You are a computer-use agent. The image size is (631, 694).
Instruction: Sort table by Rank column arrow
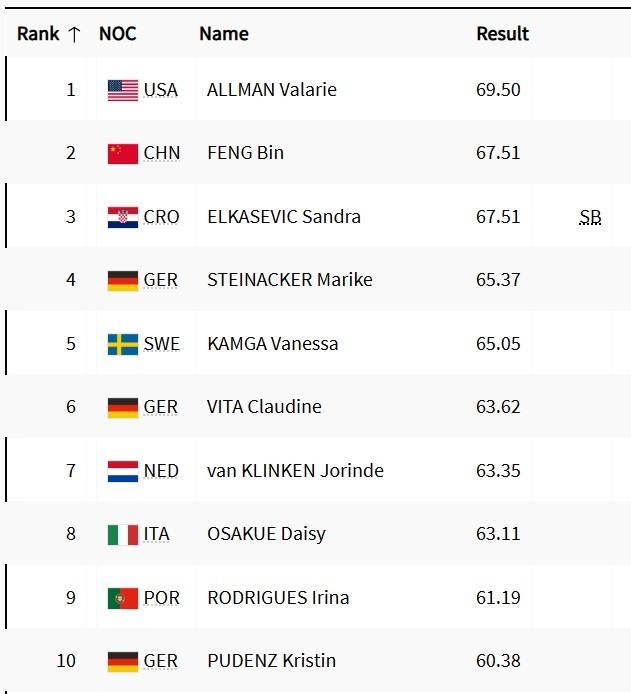pyautogui.click(x=74, y=34)
